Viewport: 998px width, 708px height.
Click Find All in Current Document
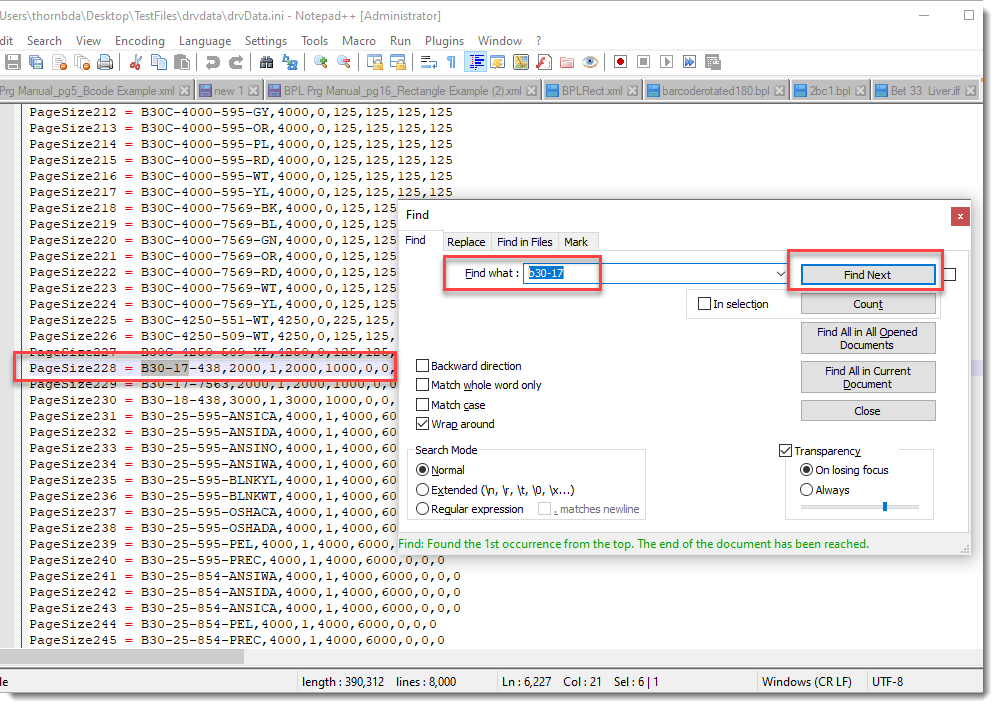click(x=867, y=377)
